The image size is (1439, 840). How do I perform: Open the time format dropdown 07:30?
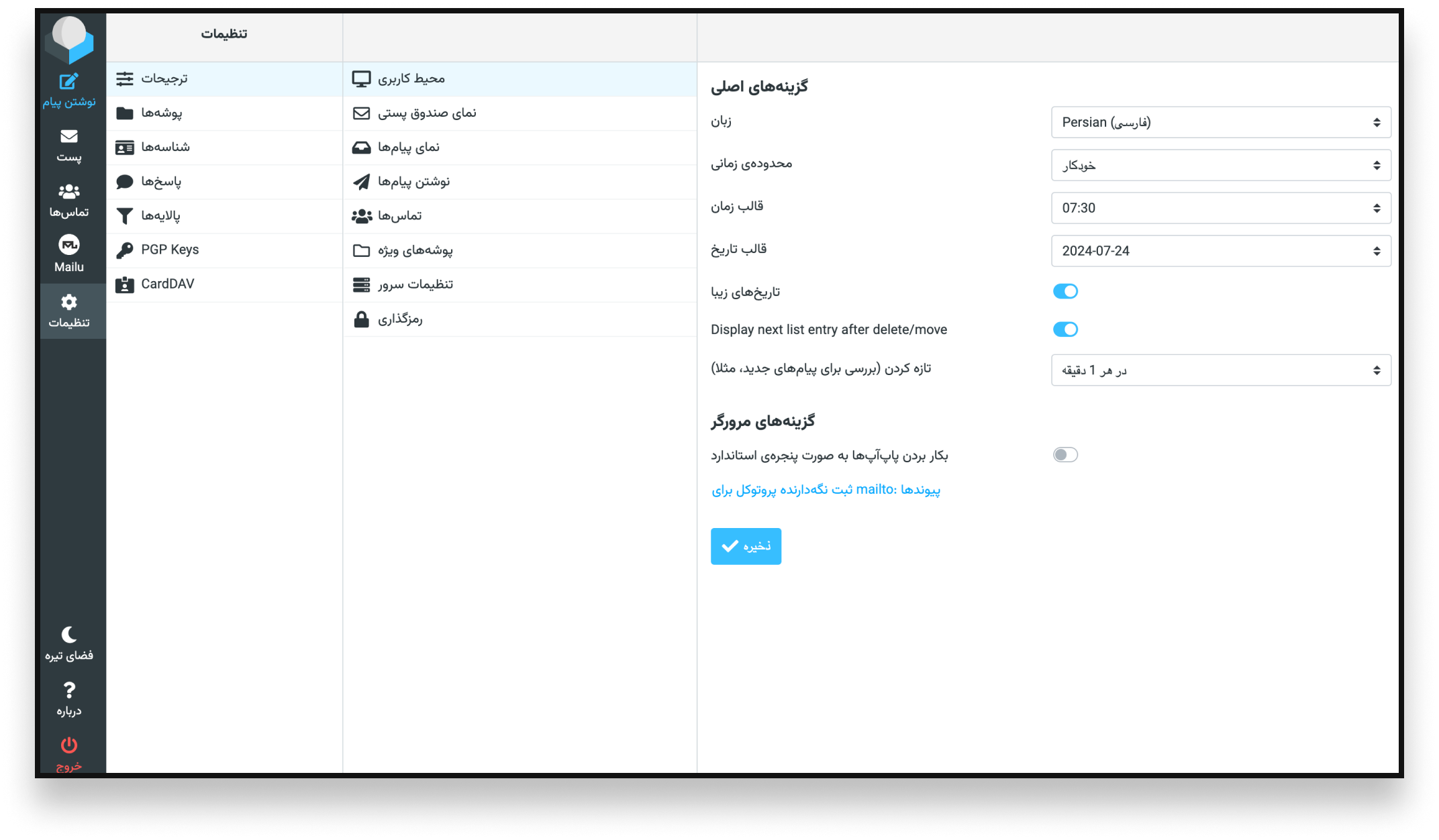(x=1220, y=208)
